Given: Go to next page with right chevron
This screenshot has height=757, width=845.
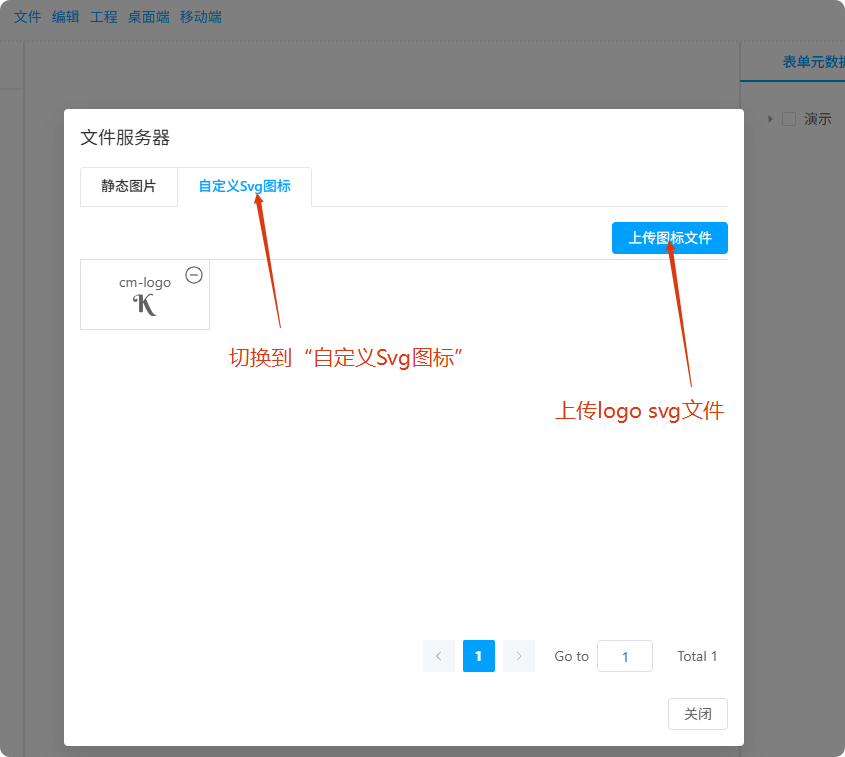Looking at the screenshot, I should 518,656.
